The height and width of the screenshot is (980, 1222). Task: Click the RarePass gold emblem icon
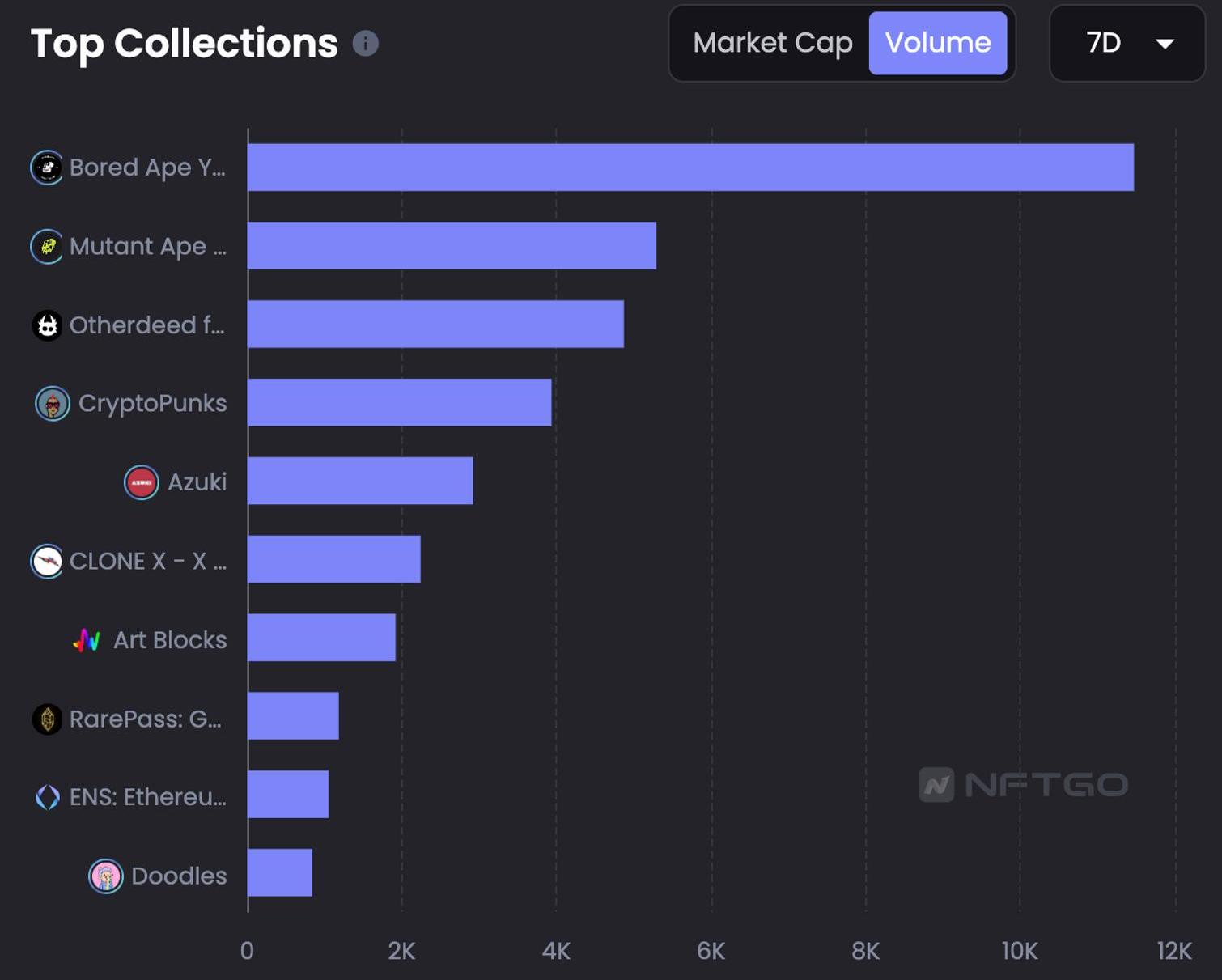pos(47,719)
